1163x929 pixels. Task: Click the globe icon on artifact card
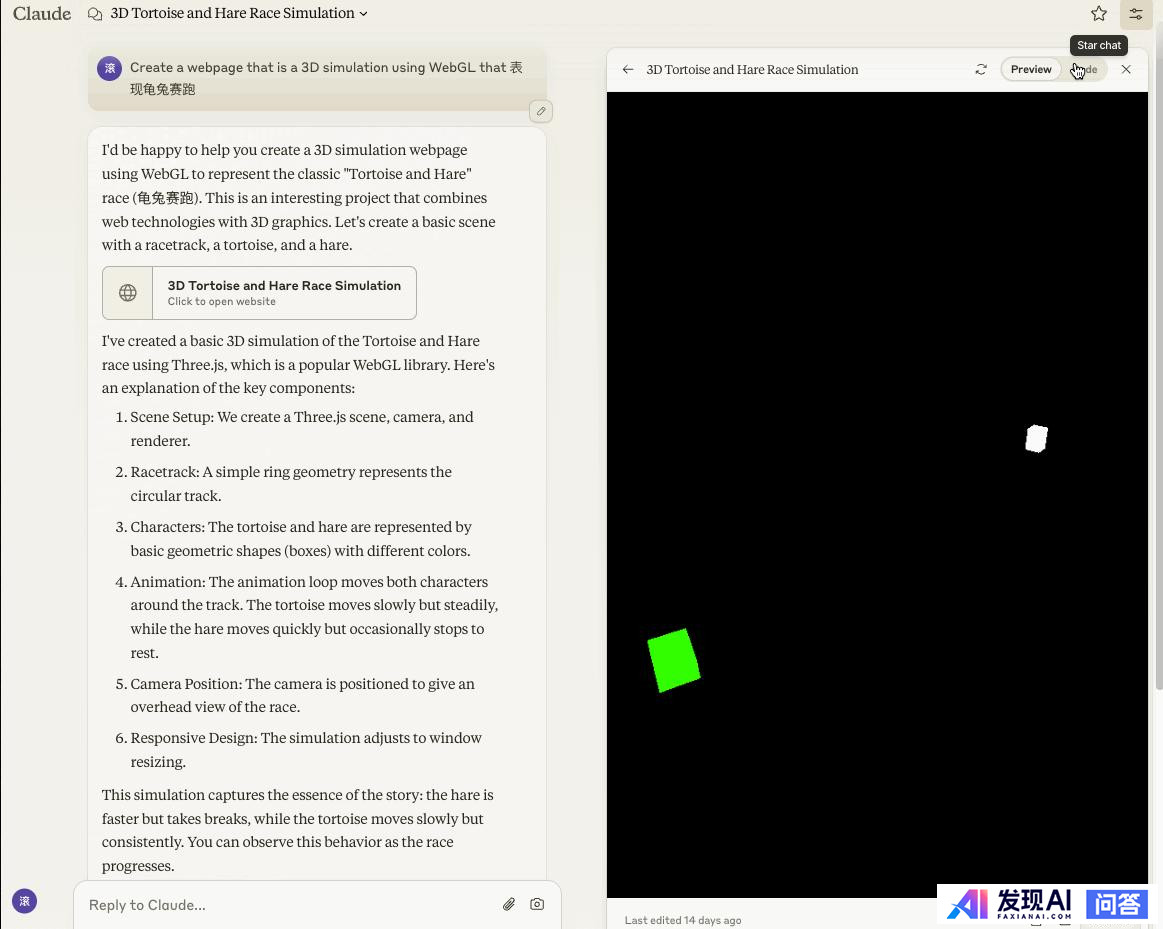[x=128, y=293]
